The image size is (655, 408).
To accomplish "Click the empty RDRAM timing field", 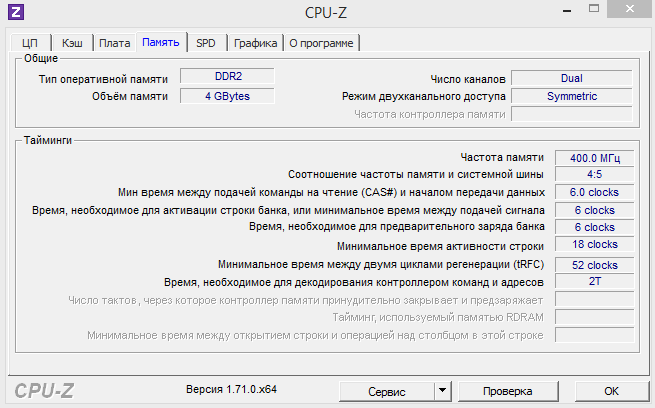I will click(595, 317).
